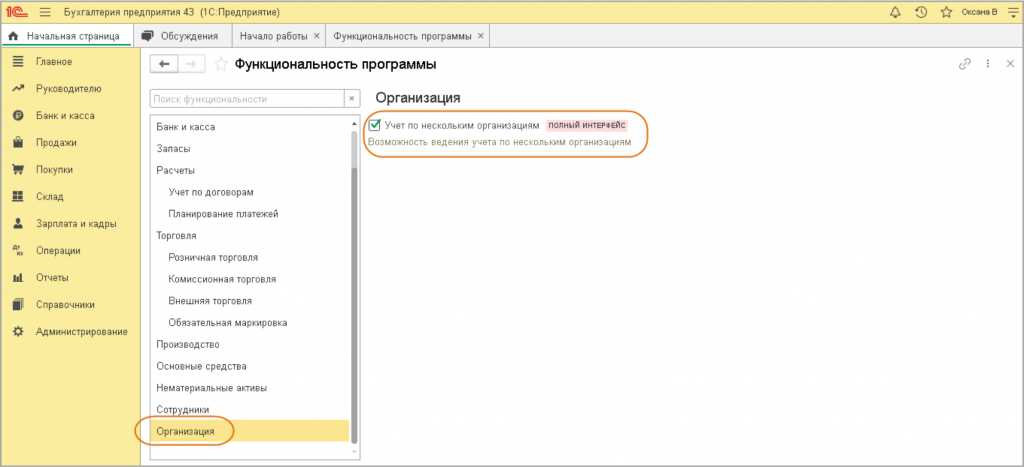The height and width of the screenshot is (467, 1024).
Task: Add current page to favorites star
Action: [x=221, y=64]
